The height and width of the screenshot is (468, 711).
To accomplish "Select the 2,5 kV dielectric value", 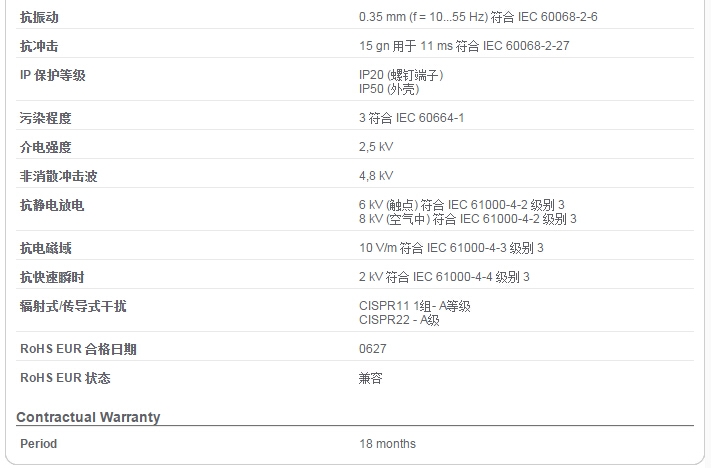I will coord(376,147).
